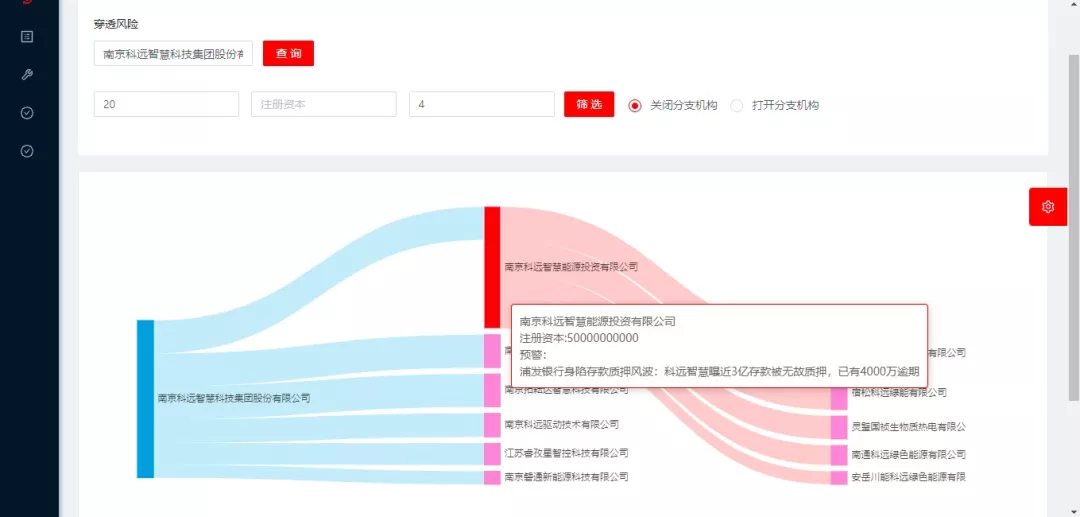The image size is (1080, 517).
Task: Enable 打开分支机构 radio option
Action: (737, 105)
